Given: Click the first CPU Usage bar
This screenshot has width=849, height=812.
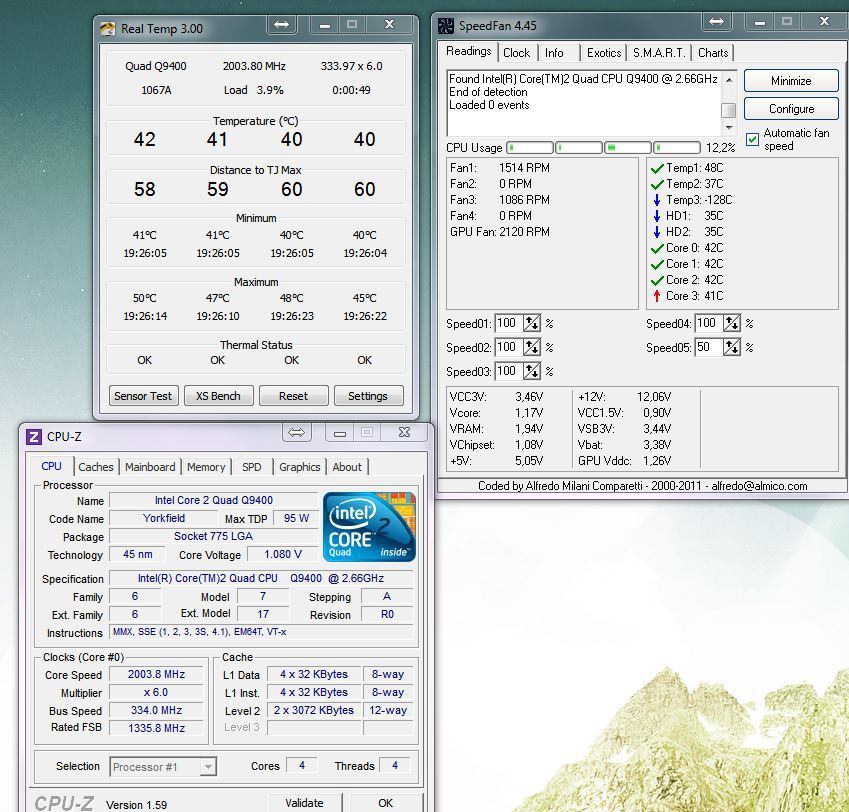Looking at the screenshot, I should coord(530,148).
